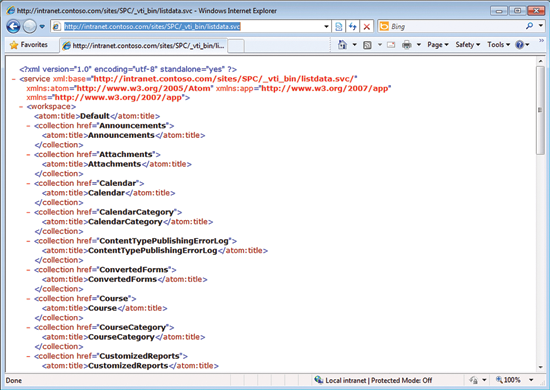Collapse the ConvertedForms collection node
The image size is (550, 390).
tap(28, 270)
